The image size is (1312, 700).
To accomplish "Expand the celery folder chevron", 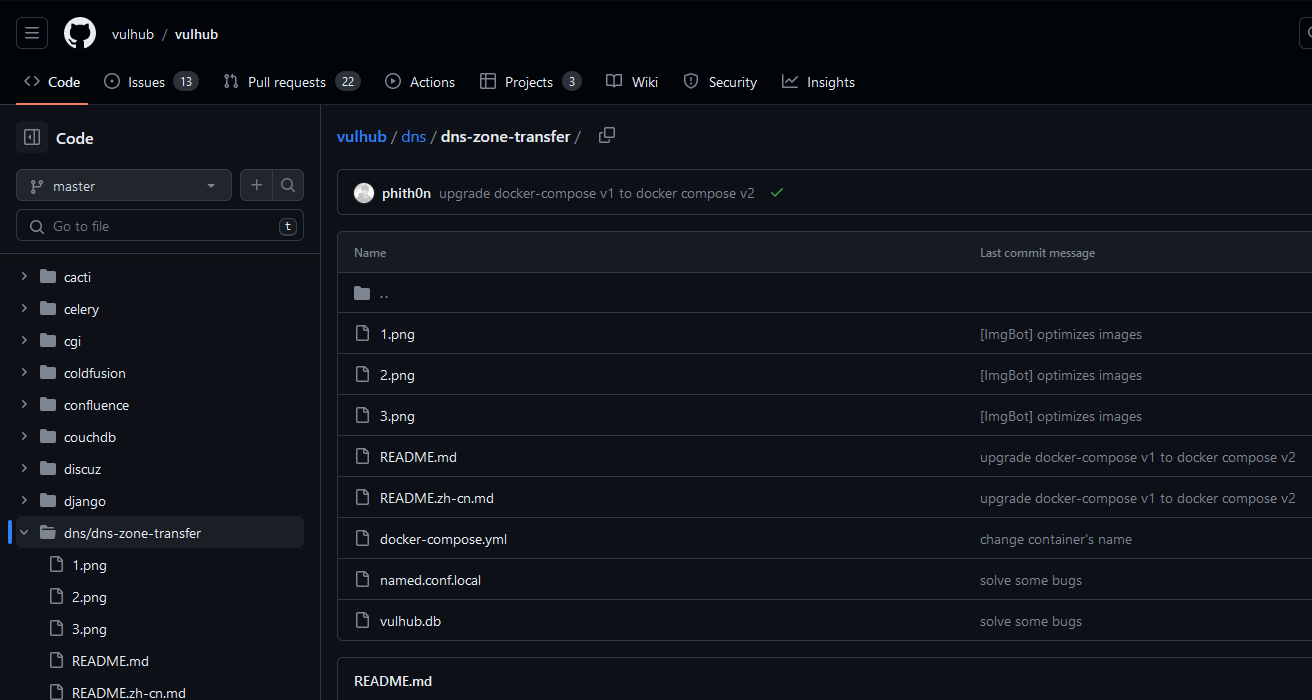I will point(24,308).
